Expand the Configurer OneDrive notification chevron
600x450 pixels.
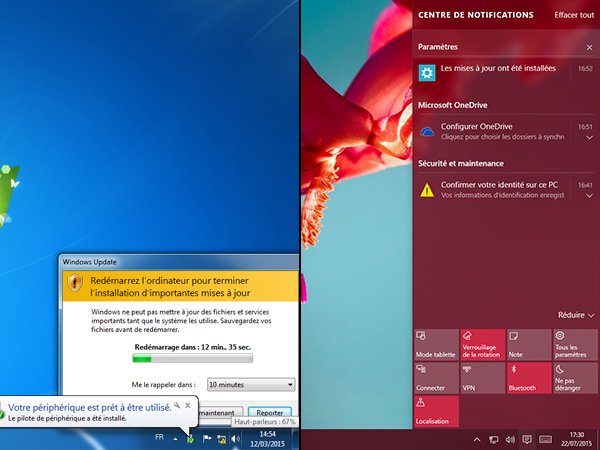coord(589,137)
